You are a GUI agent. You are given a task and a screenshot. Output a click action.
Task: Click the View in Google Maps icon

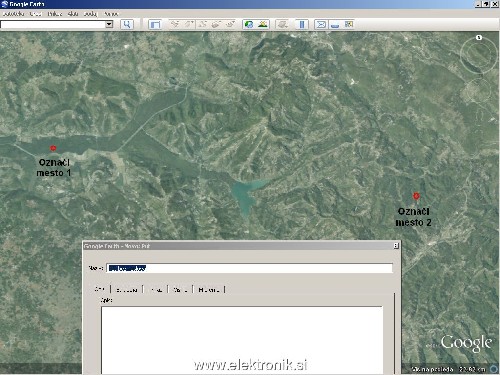(x=349, y=24)
